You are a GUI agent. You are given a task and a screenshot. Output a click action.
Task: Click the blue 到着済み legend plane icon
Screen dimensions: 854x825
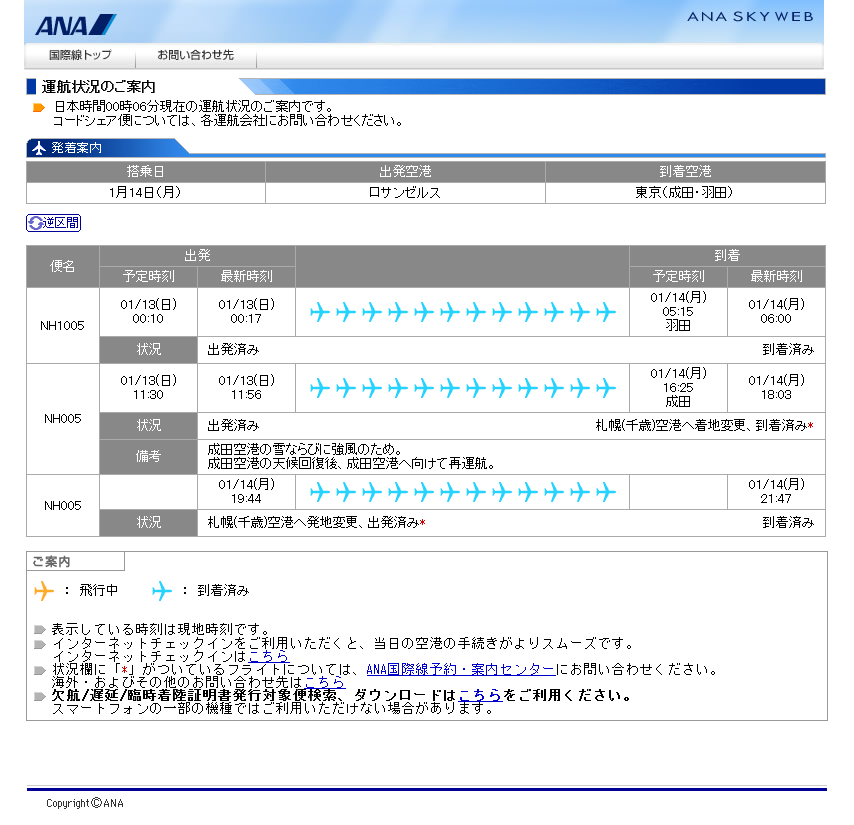(162, 590)
